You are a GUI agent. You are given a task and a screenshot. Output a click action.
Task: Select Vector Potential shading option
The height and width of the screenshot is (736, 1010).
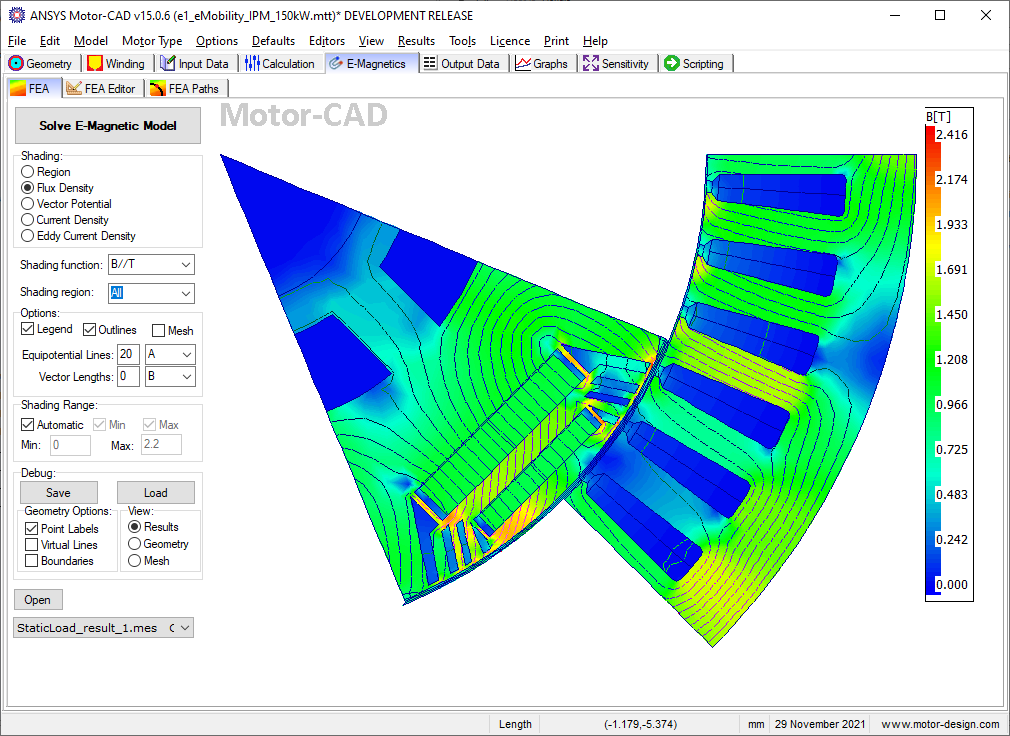(x=27, y=203)
